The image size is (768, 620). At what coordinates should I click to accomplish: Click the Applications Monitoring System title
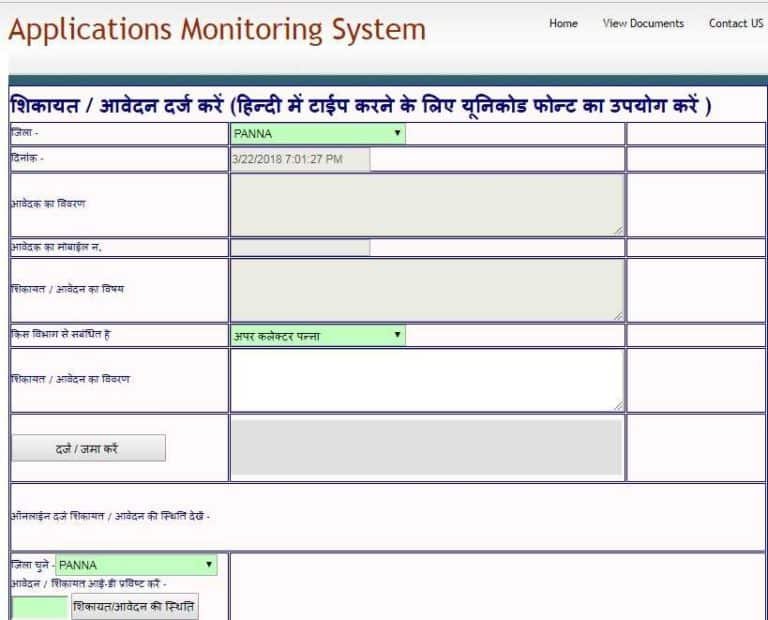click(217, 30)
